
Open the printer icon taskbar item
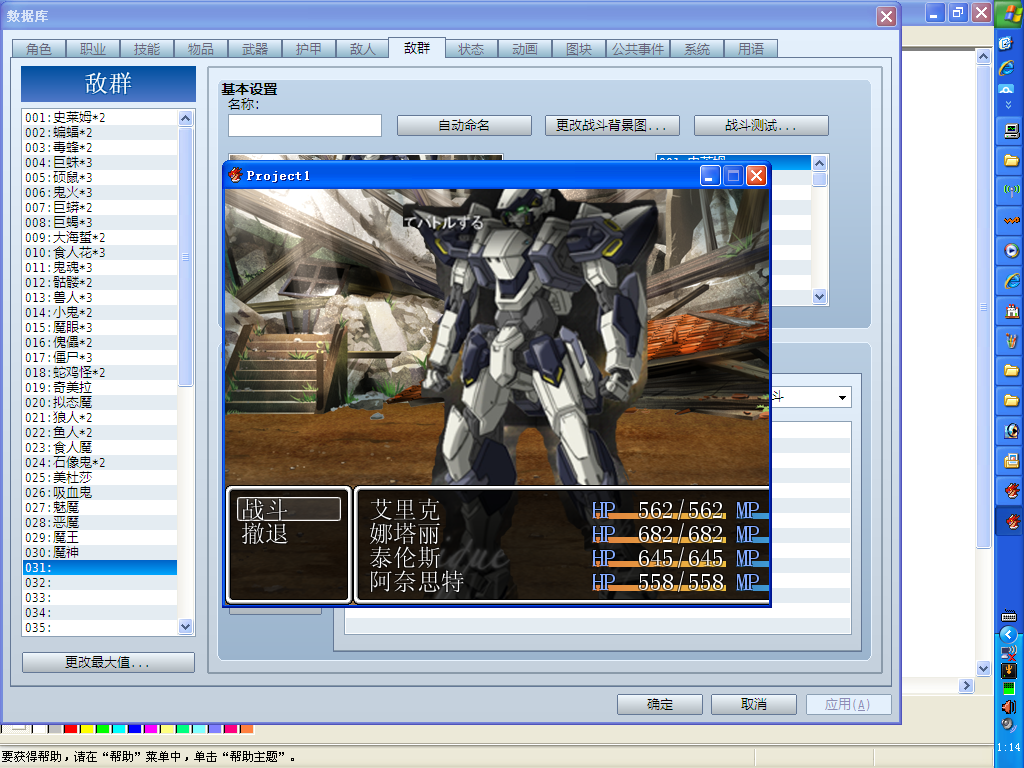tap(1011, 461)
